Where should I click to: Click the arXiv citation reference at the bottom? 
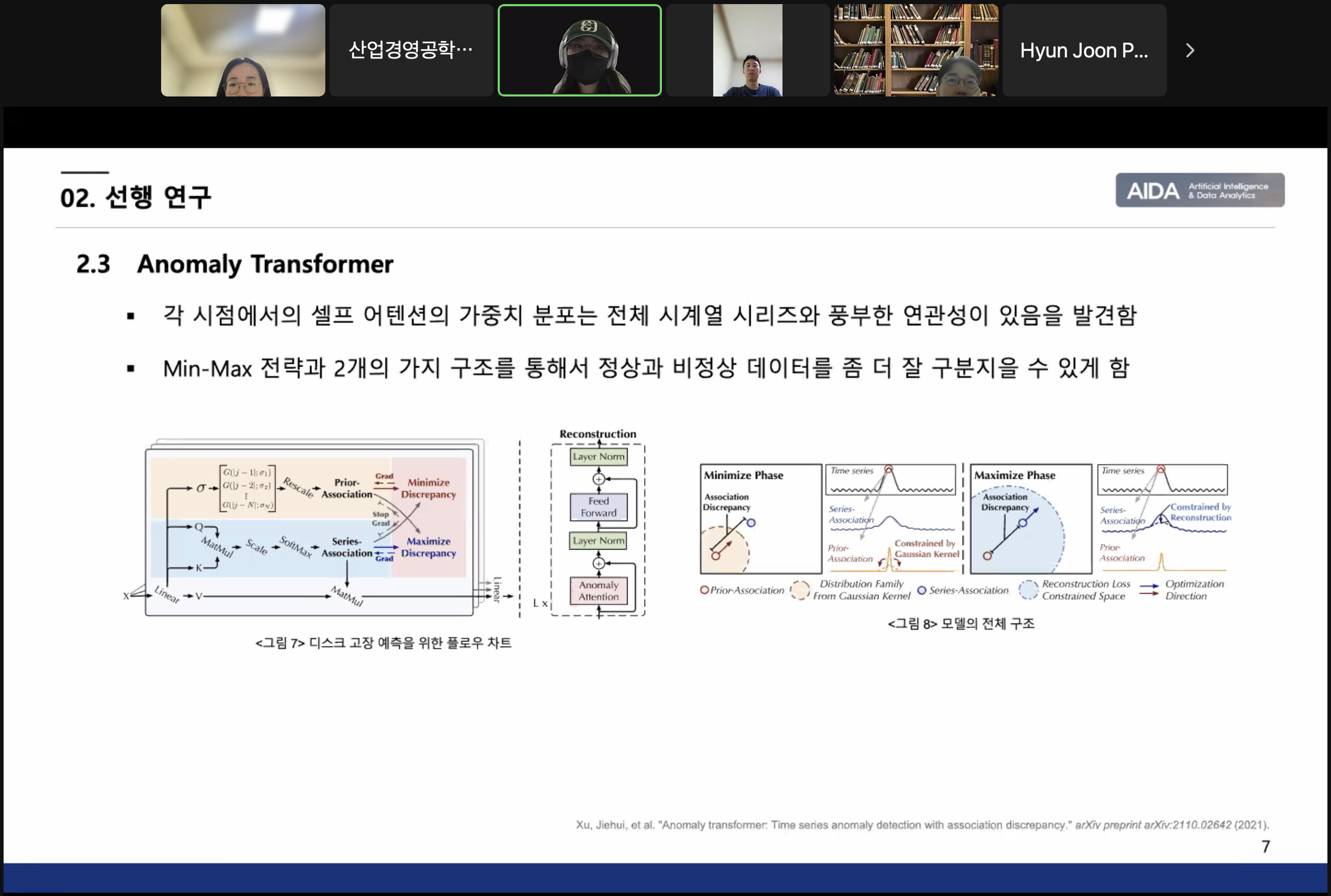922,825
